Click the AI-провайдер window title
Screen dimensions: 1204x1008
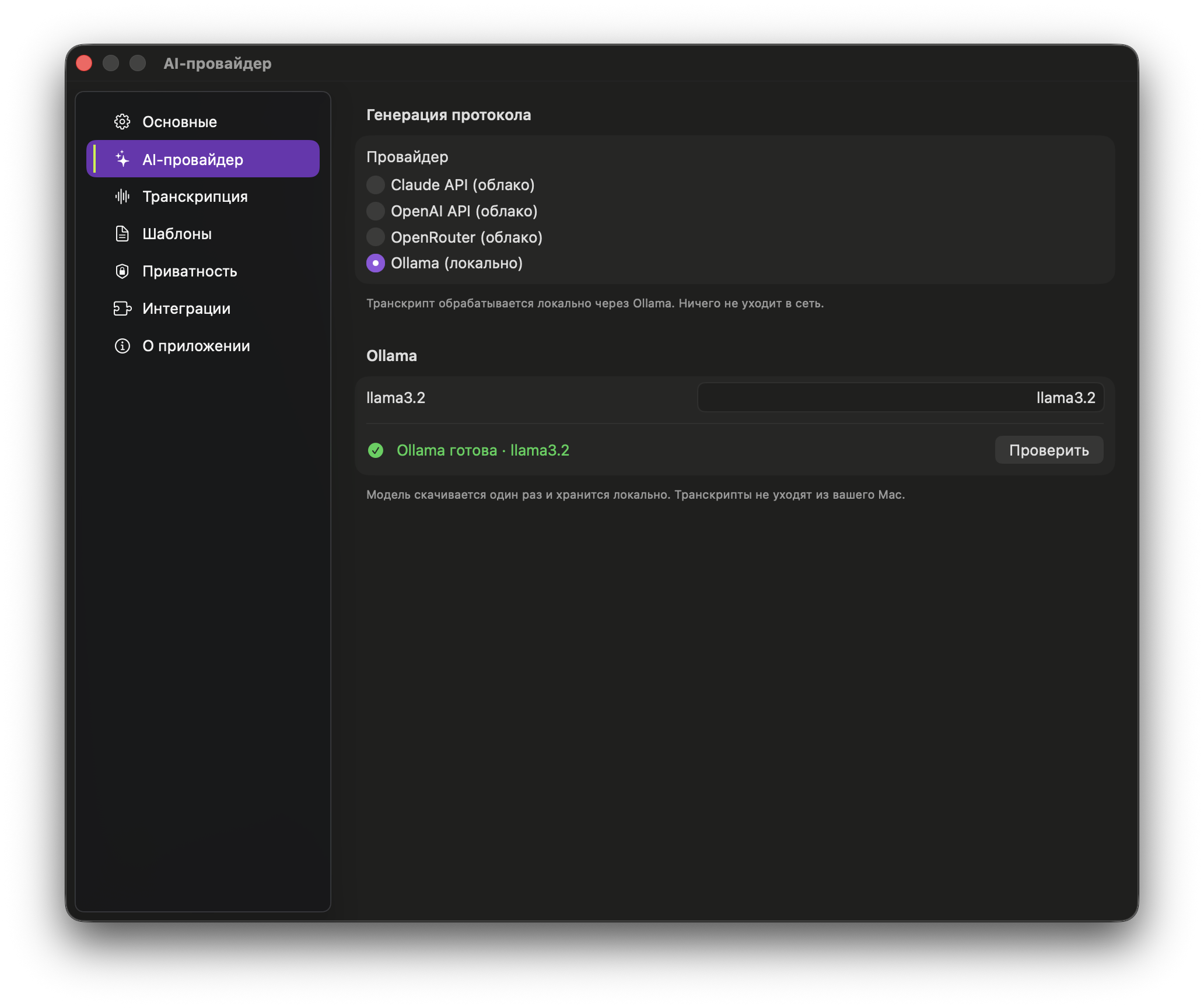(218, 63)
